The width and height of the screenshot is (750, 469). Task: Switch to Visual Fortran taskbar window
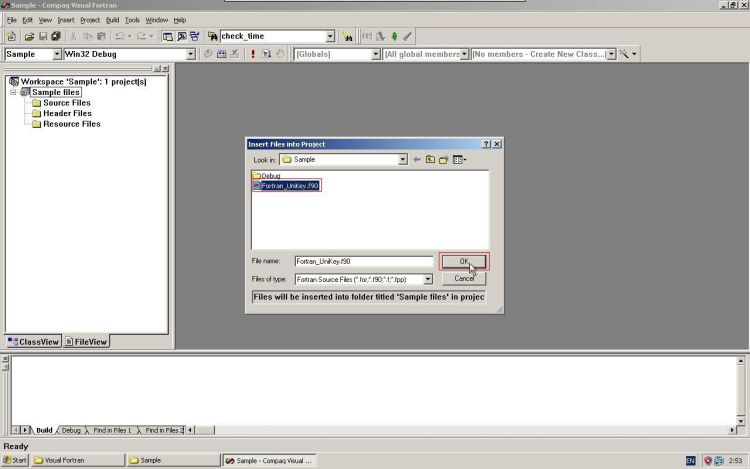77,460
